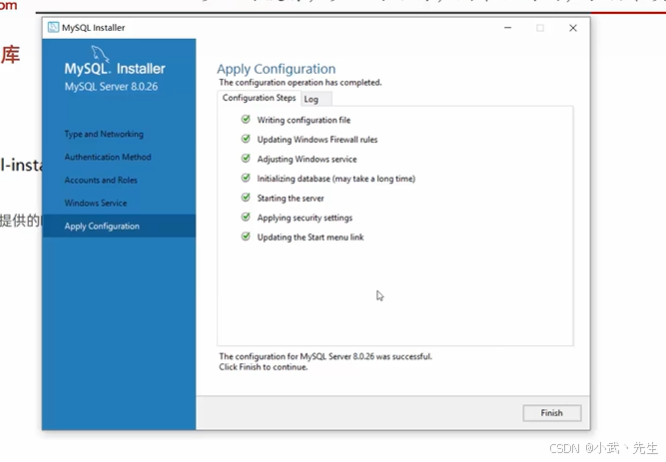This screenshot has width=666, height=462.
Task: Click 'MySQL Server 8.0.26' label in sidebar
Action: point(111,87)
